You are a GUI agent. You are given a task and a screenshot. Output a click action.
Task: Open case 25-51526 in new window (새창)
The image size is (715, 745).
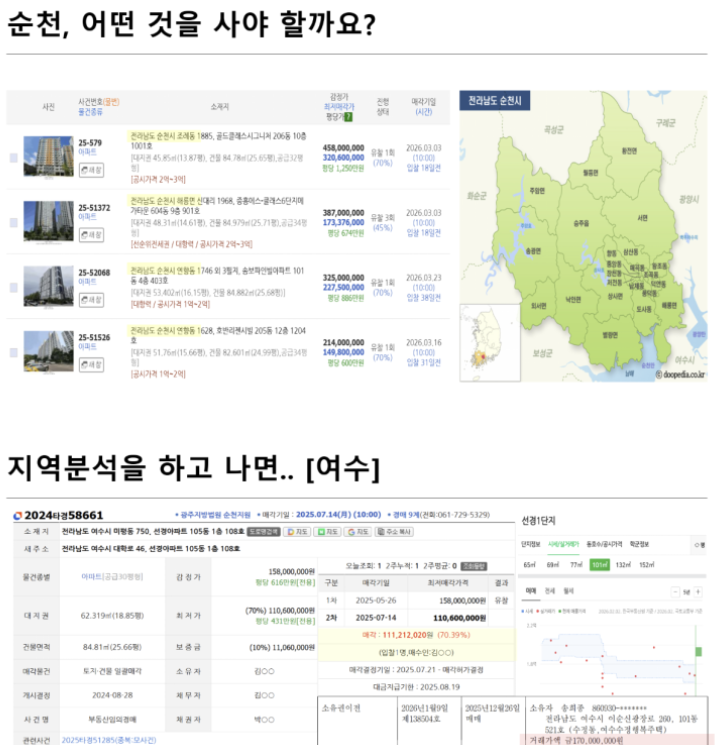[x=91, y=364]
